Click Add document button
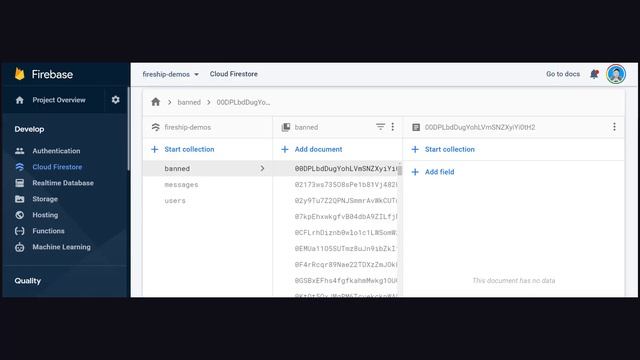The height and width of the screenshot is (360, 640). point(318,149)
